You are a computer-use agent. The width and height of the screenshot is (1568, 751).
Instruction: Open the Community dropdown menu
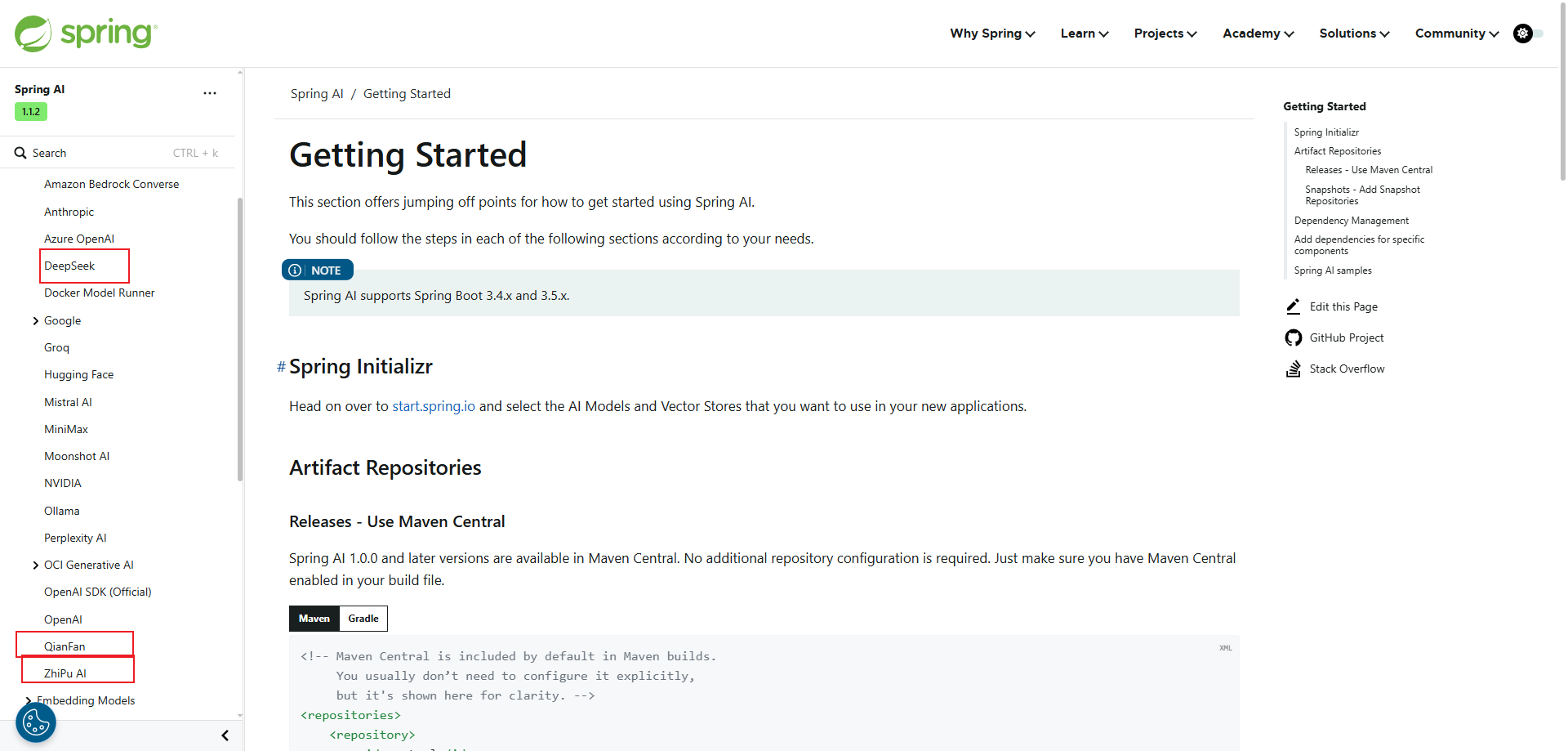pos(1457,34)
